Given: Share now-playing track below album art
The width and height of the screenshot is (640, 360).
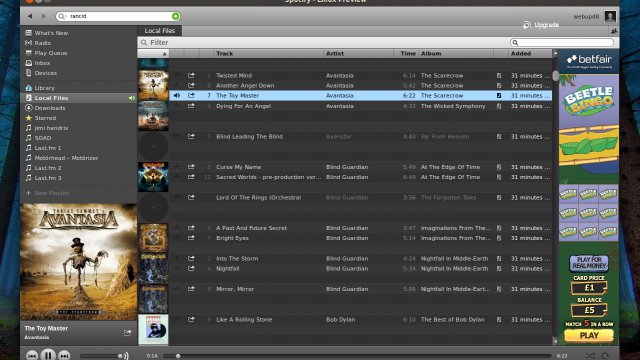Looking at the screenshot, I should tap(127, 333).
